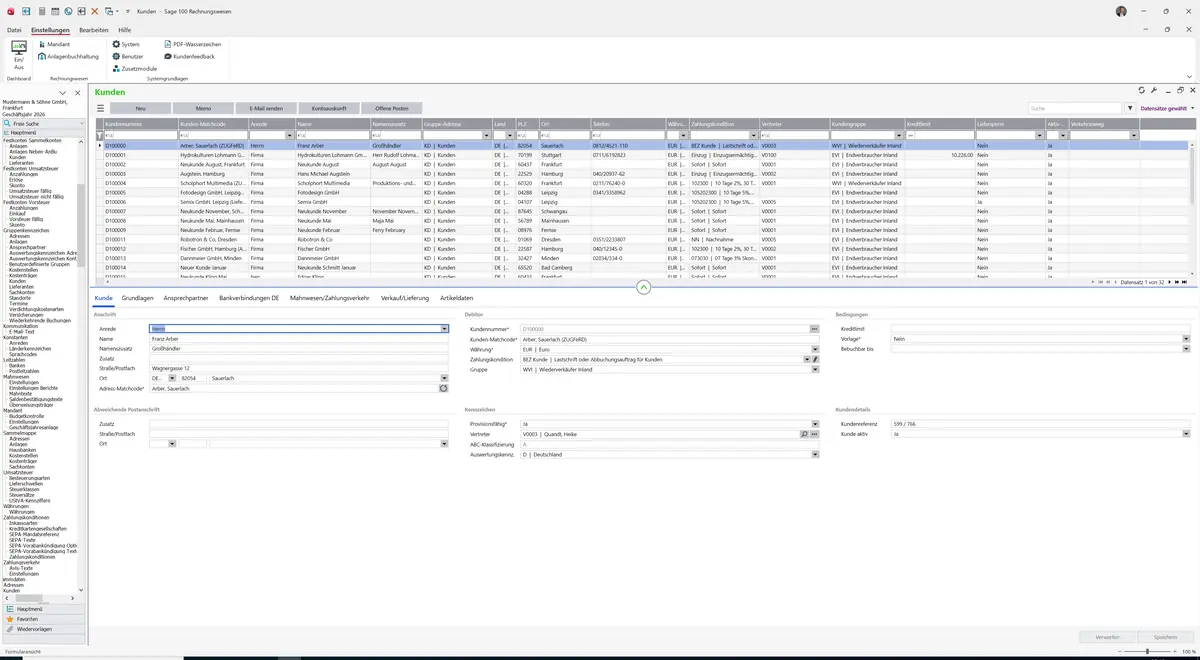
Task: Switch to the Grundlagen tab
Action: point(138,298)
